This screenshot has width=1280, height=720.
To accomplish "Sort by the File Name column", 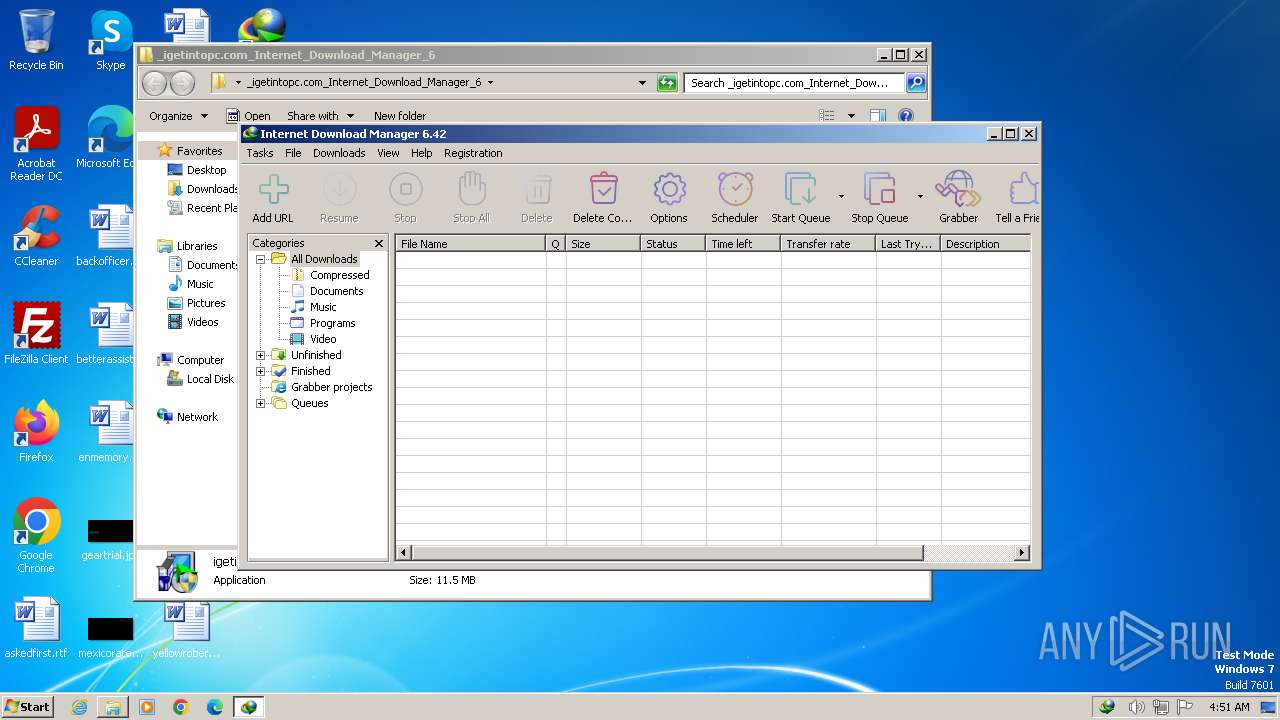I will (470, 244).
